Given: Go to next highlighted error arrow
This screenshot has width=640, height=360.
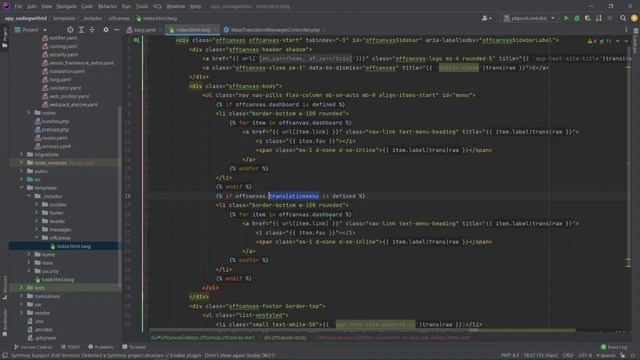Looking at the screenshot, I should [626, 41].
